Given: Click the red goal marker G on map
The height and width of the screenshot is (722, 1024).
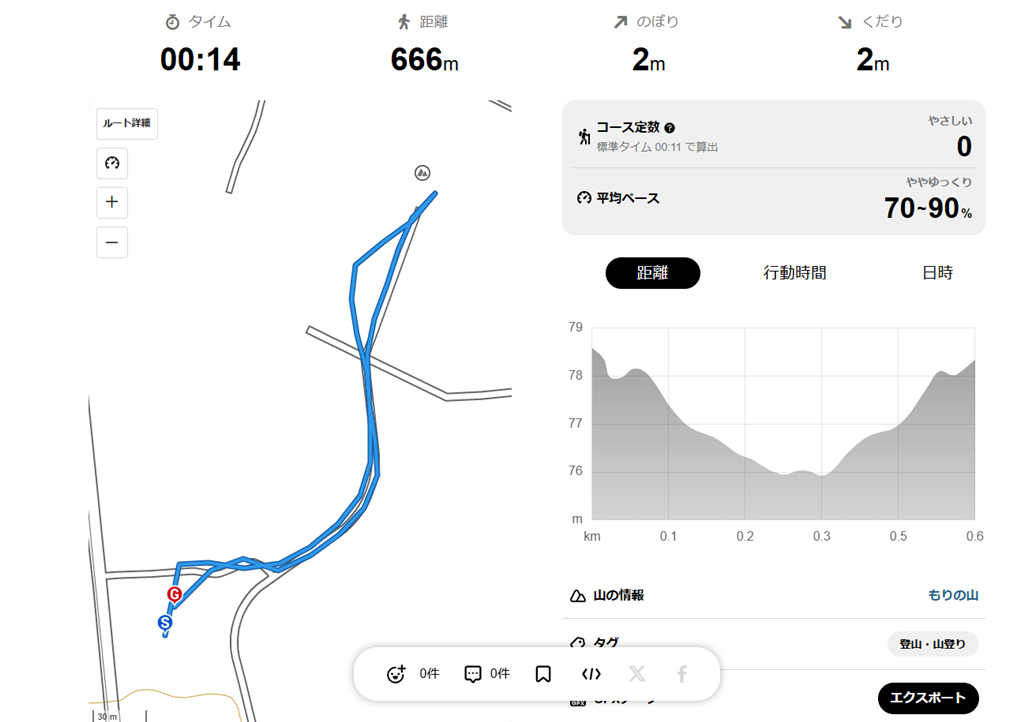Looking at the screenshot, I should [174, 594].
